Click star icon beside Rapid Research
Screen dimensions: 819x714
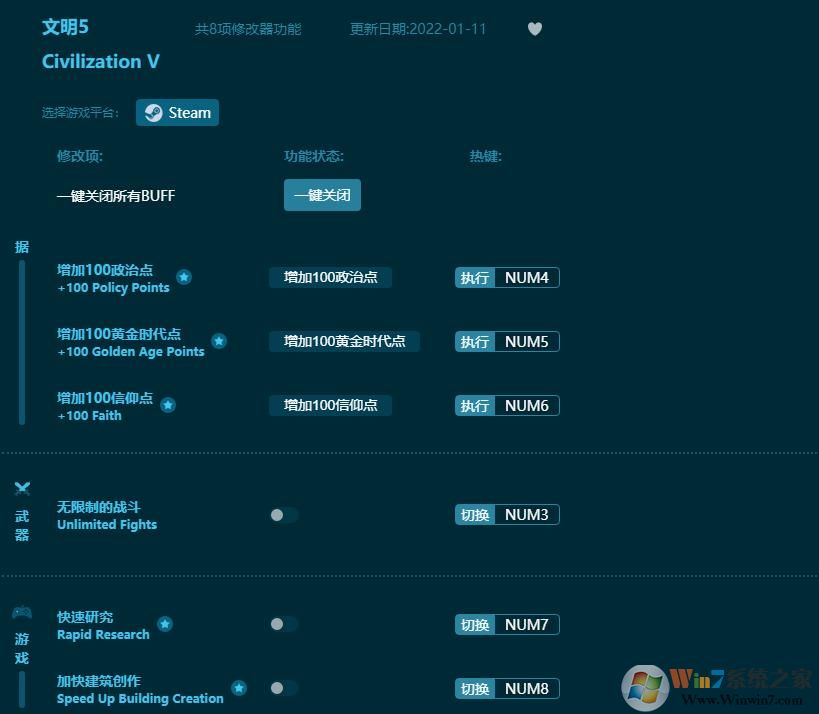tap(165, 624)
